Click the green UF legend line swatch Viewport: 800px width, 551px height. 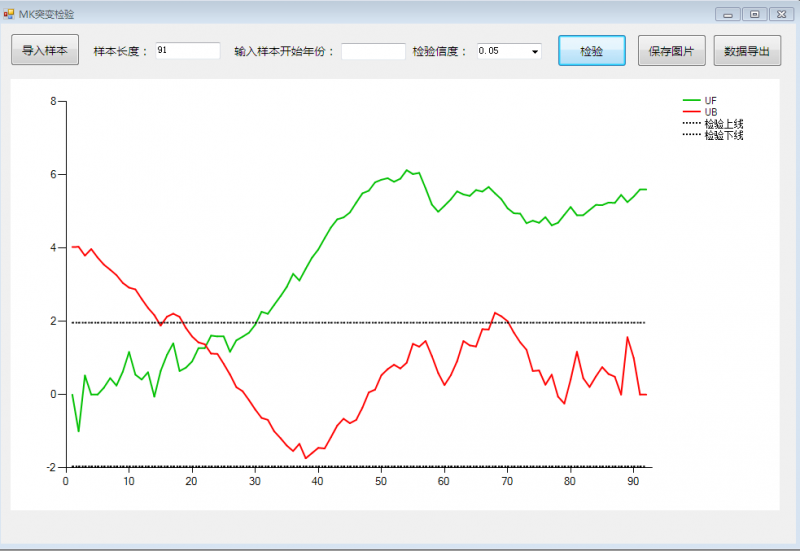click(692, 101)
